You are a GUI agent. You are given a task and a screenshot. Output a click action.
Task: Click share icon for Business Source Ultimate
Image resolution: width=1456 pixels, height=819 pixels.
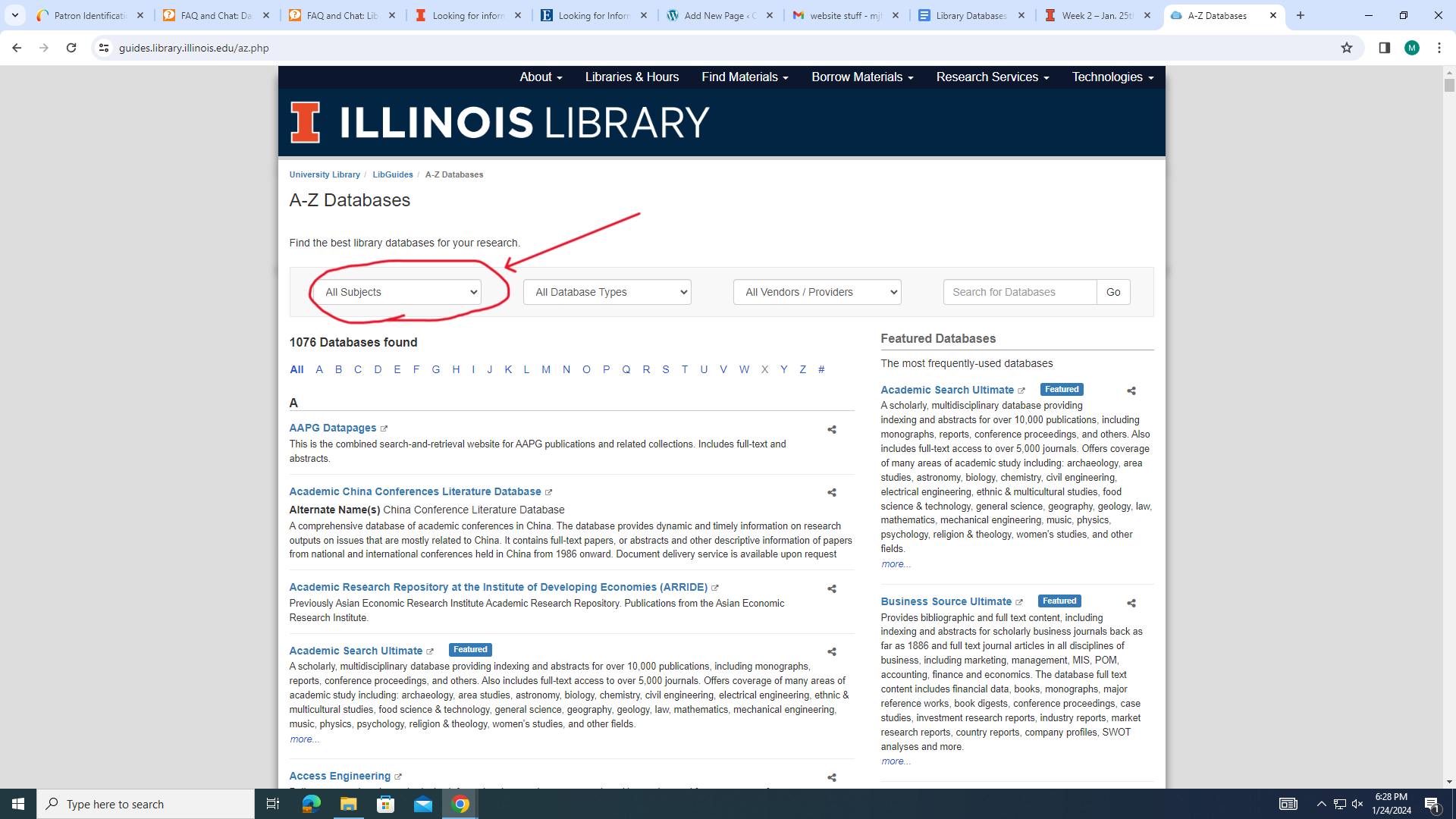(1131, 604)
